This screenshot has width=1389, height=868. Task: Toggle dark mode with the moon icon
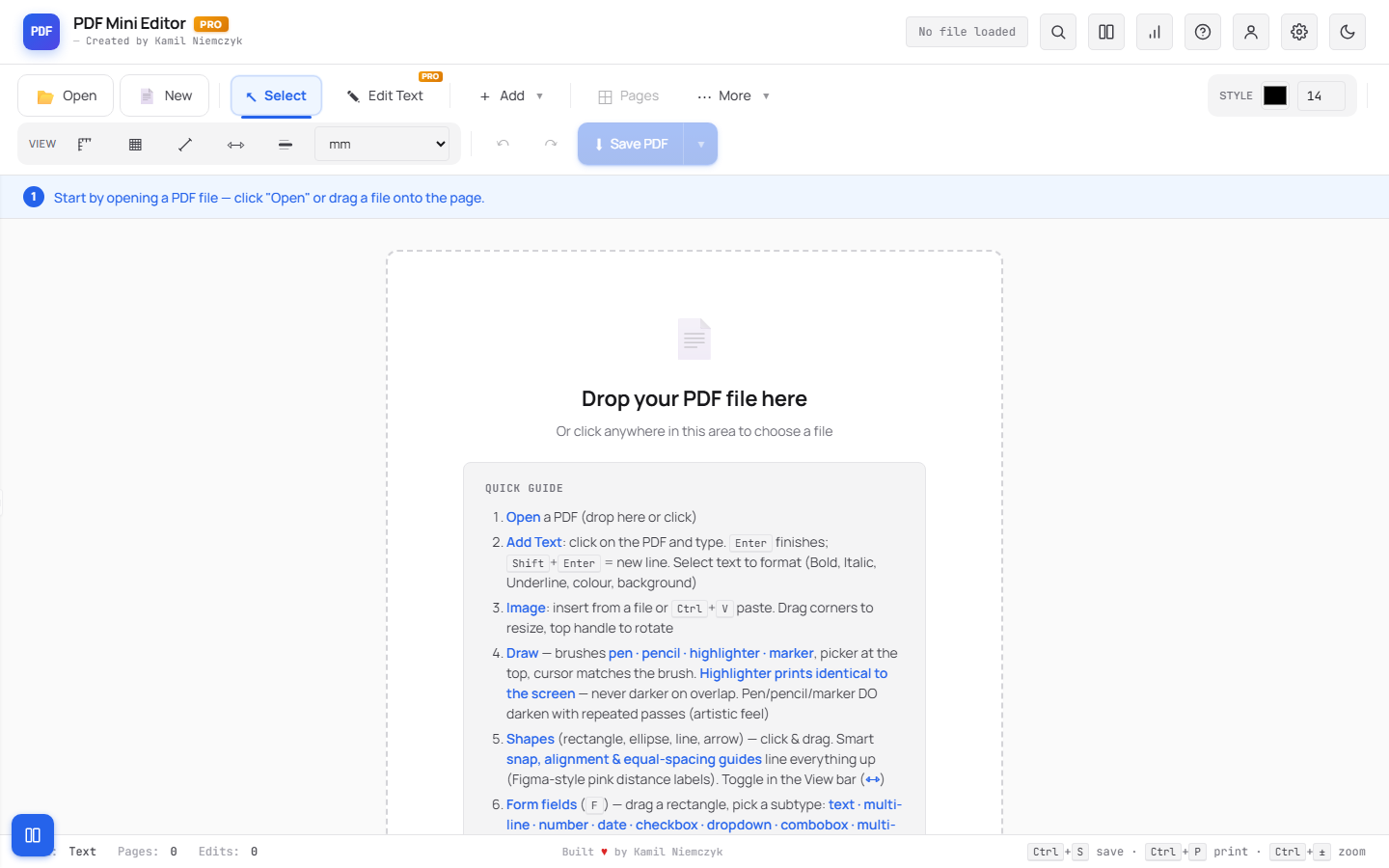[1348, 32]
